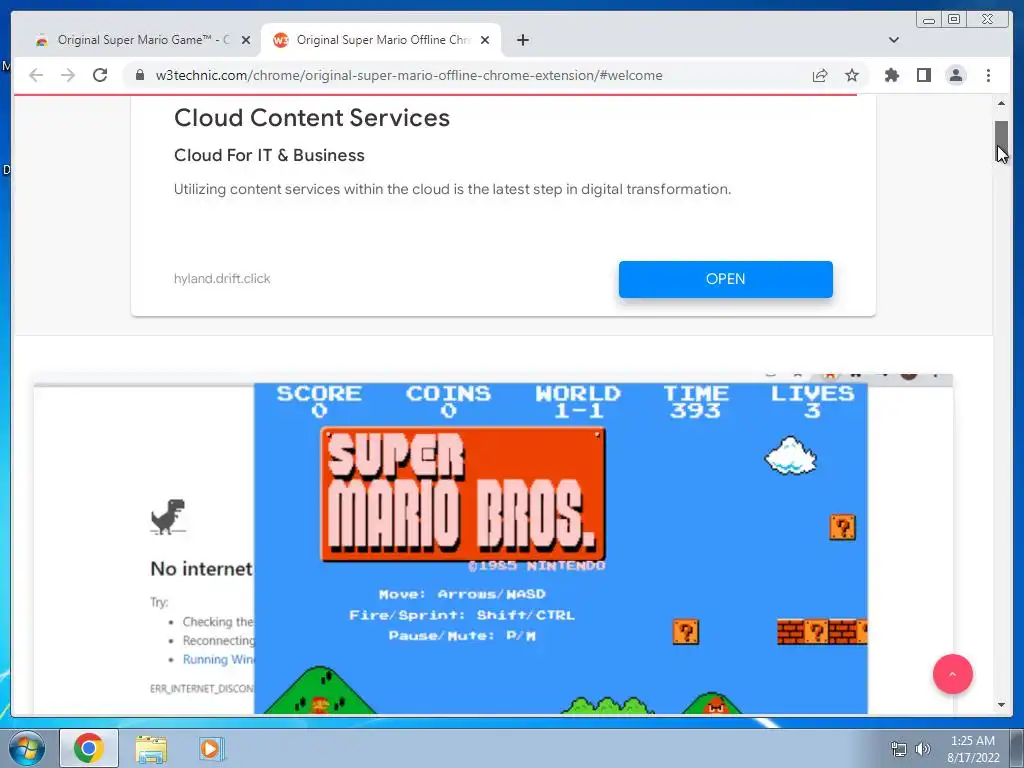Click the w3technic.com address bar URL
The width and height of the screenshot is (1024, 768).
[409, 75]
